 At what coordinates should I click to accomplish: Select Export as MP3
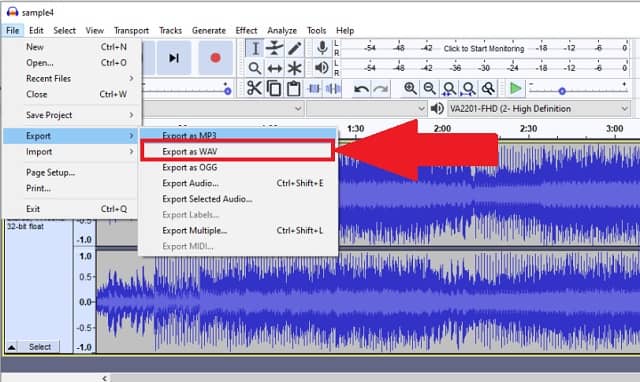click(x=238, y=135)
